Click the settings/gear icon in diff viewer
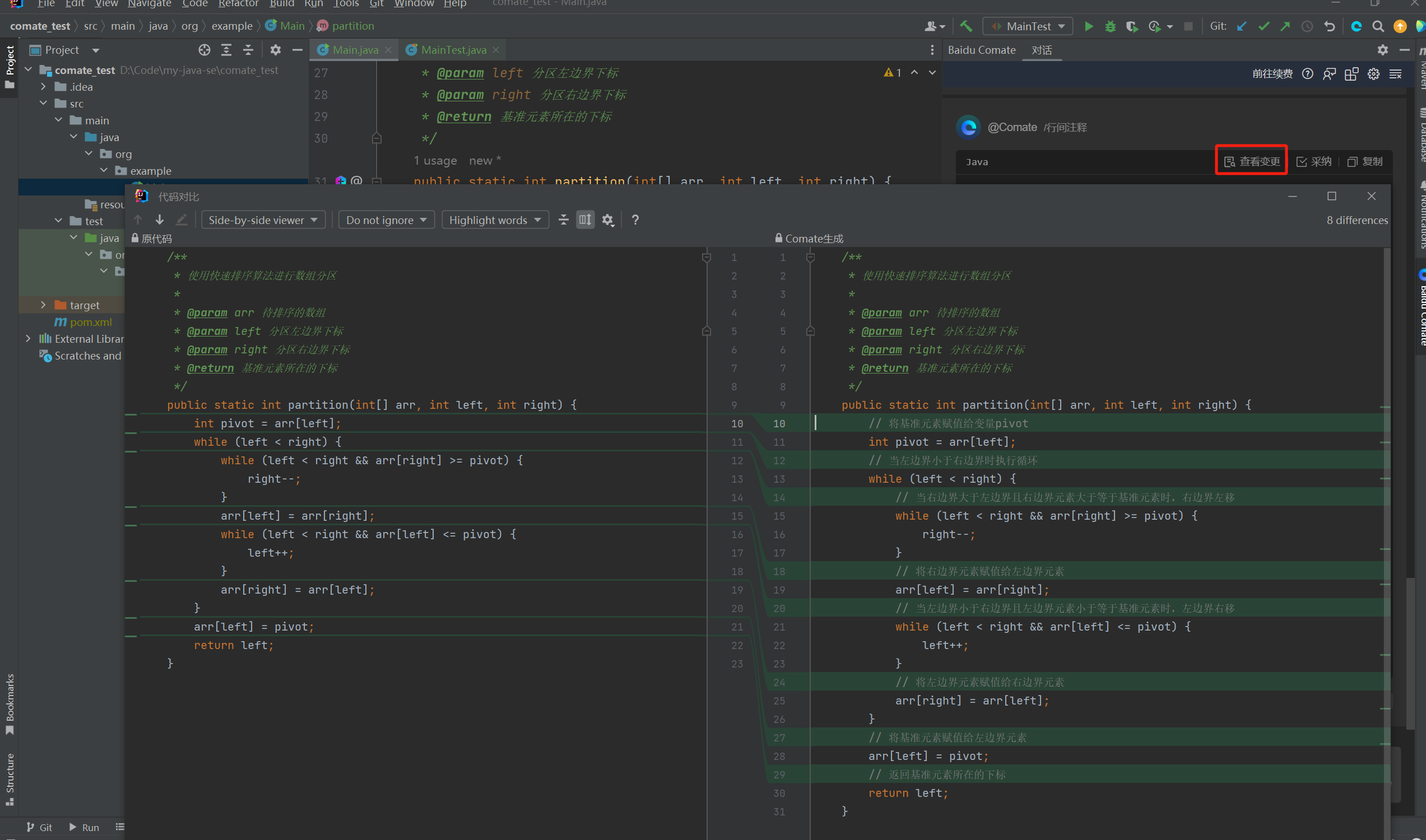 pos(609,219)
